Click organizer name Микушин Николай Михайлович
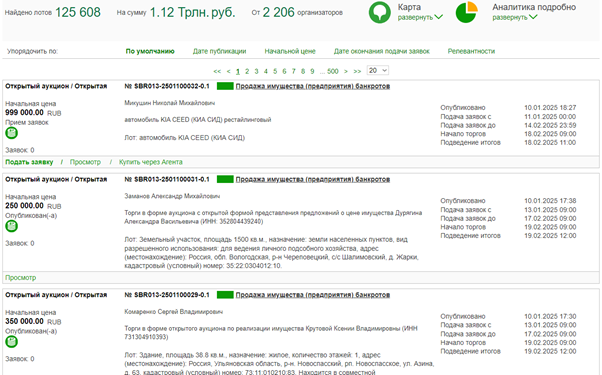Screen dimensions: 602x375 click(170, 103)
